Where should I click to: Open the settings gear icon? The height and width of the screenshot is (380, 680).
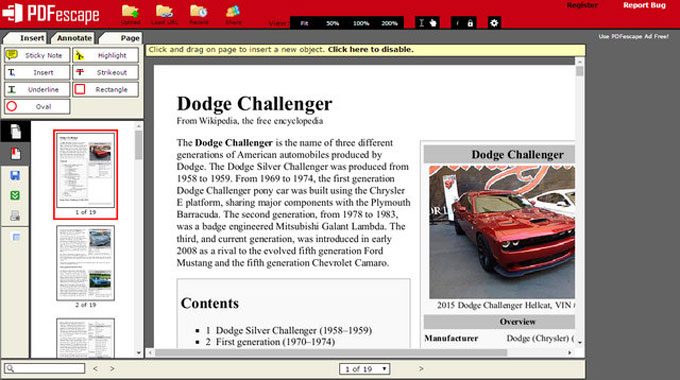[494, 23]
